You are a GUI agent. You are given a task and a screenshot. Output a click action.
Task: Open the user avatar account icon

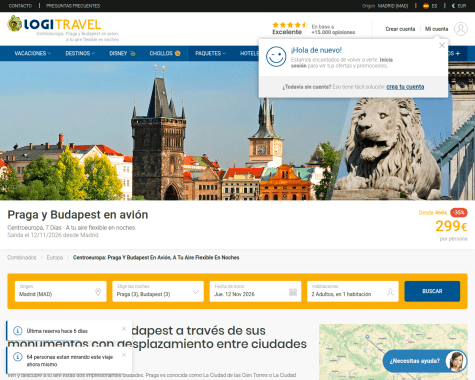tap(461, 29)
